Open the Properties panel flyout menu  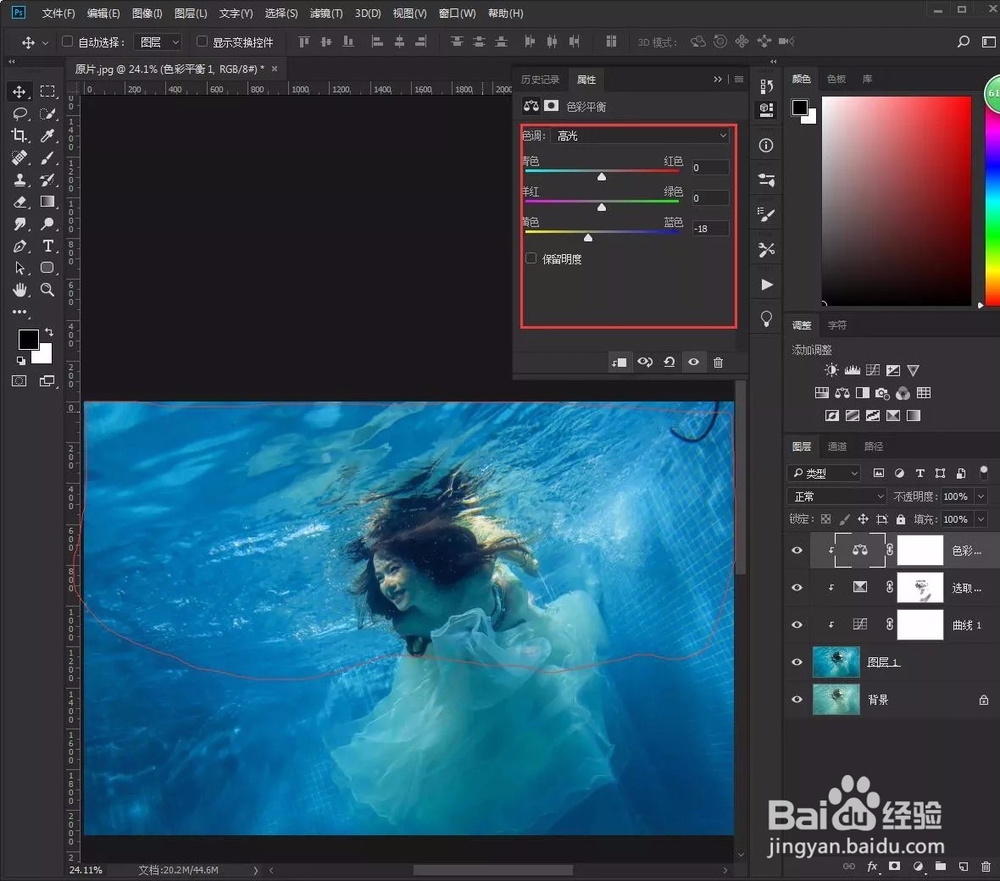pyautogui.click(x=739, y=79)
